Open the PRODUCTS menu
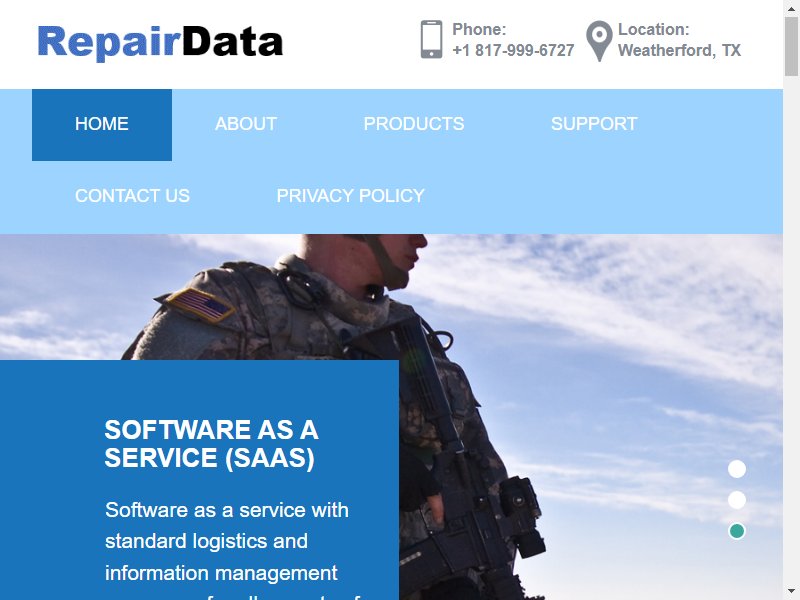Viewport: 800px width, 600px height. pos(414,124)
